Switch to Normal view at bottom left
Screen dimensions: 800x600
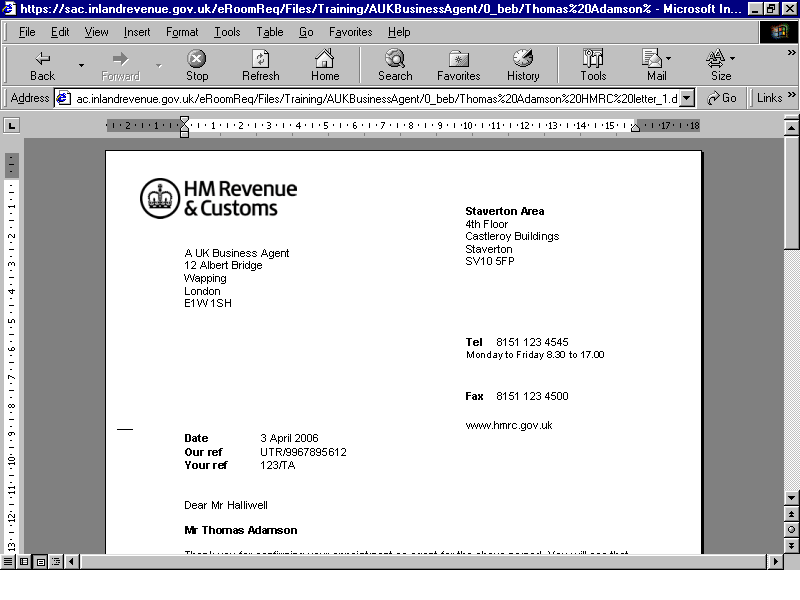pyautogui.click(x=8, y=562)
